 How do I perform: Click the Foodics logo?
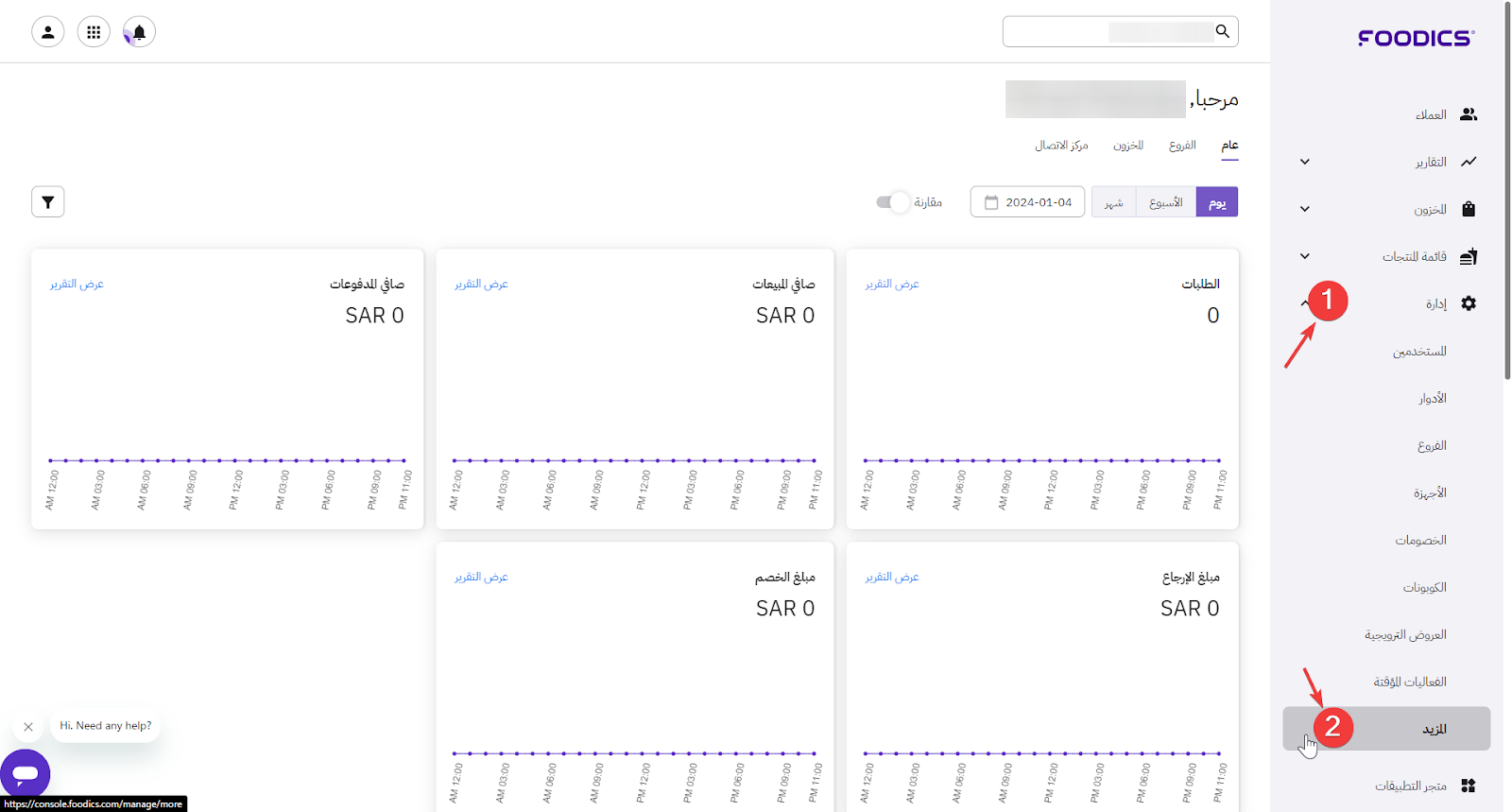[1416, 38]
